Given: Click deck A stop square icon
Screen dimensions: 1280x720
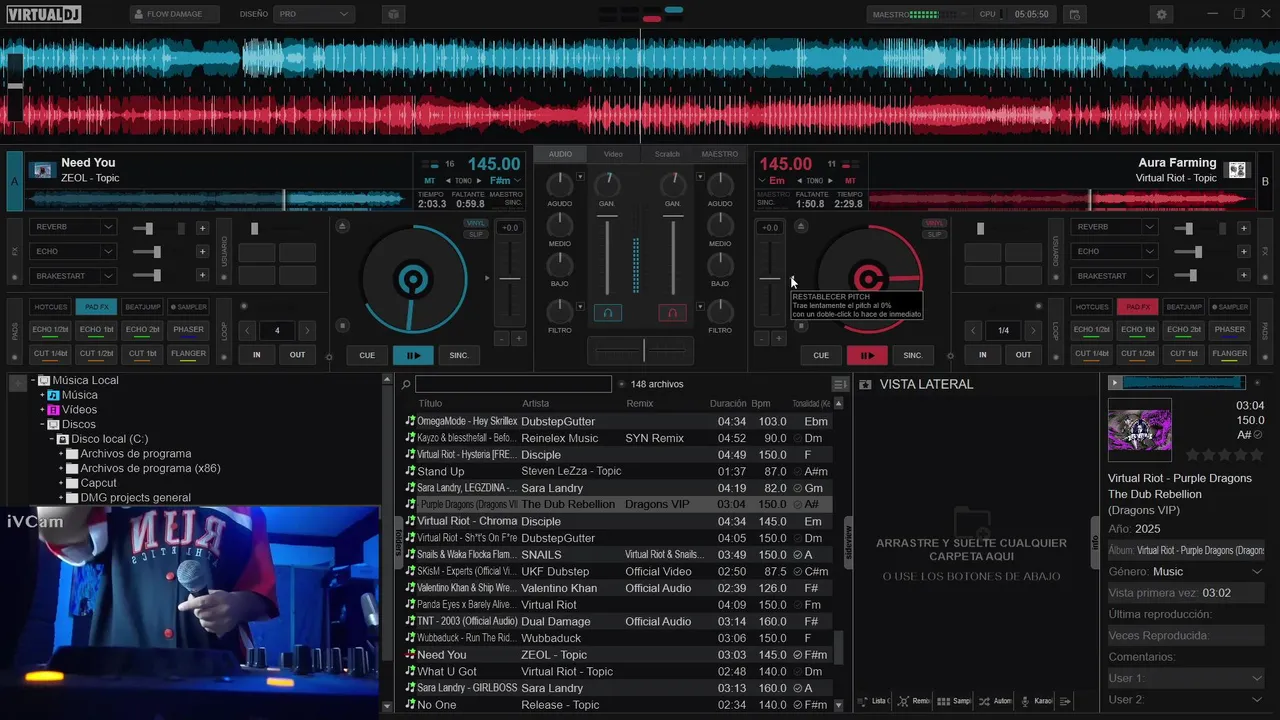Looking at the screenshot, I should (342, 325).
